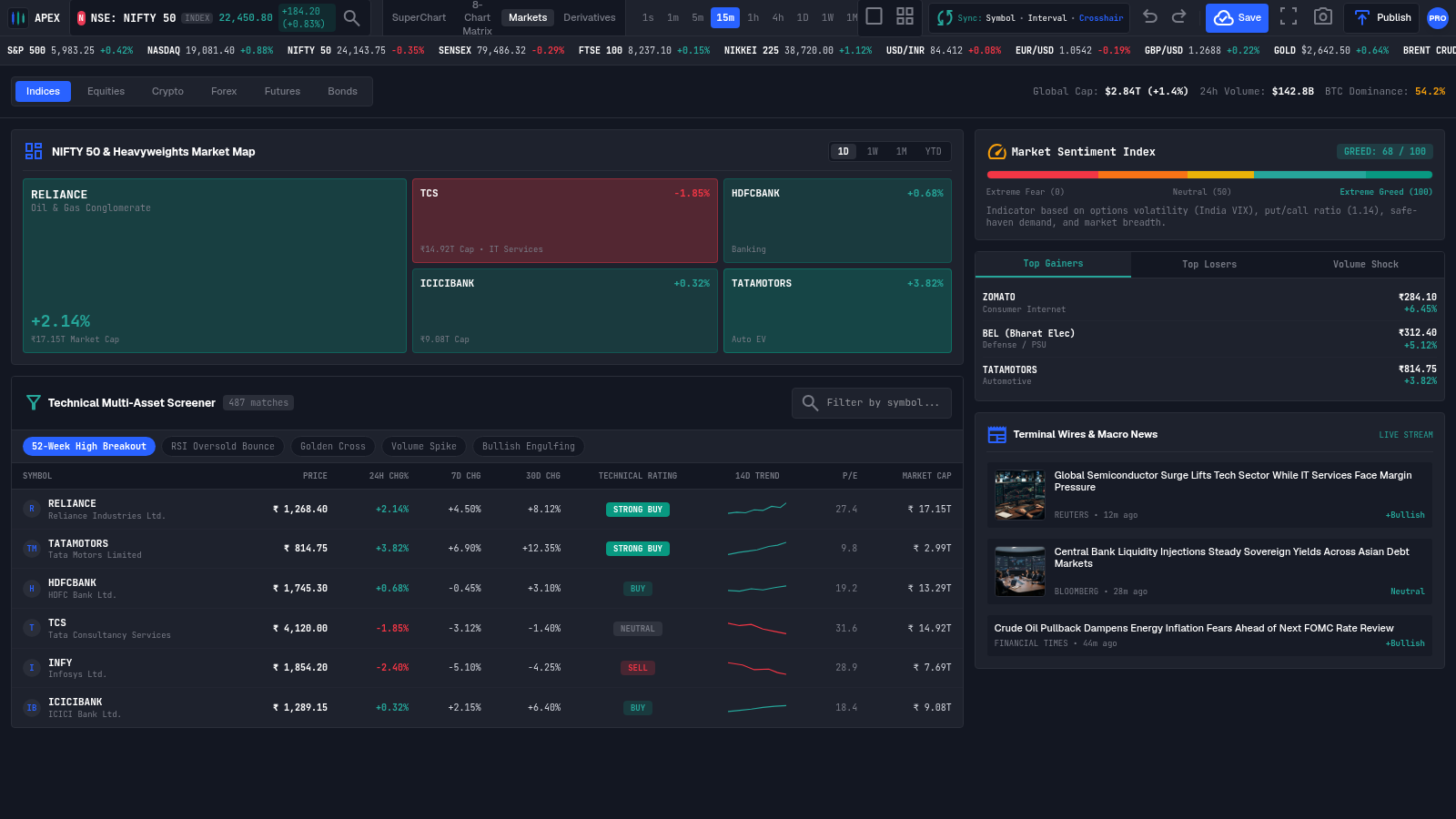Set the market map to 1W
This screenshot has height=819, width=1456.
pyautogui.click(x=873, y=152)
